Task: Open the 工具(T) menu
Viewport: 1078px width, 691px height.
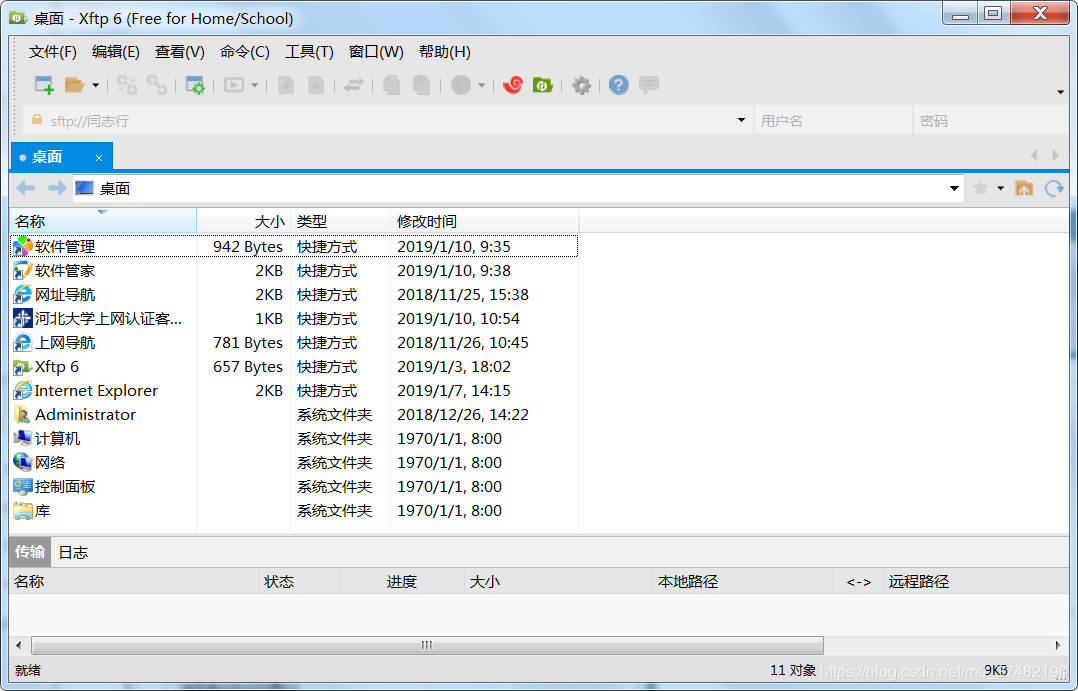Action: point(309,52)
